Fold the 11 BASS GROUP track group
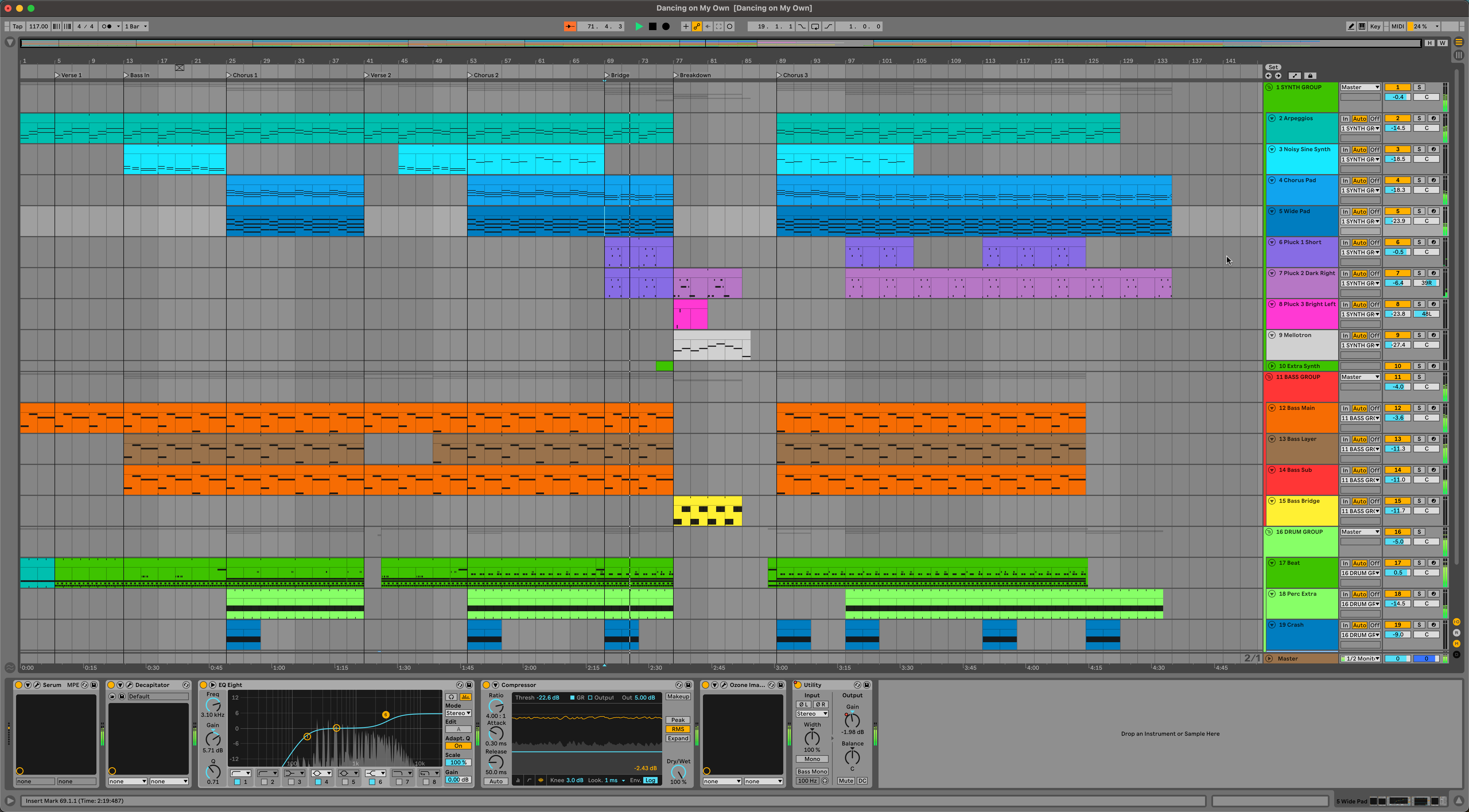 [x=1269, y=377]
